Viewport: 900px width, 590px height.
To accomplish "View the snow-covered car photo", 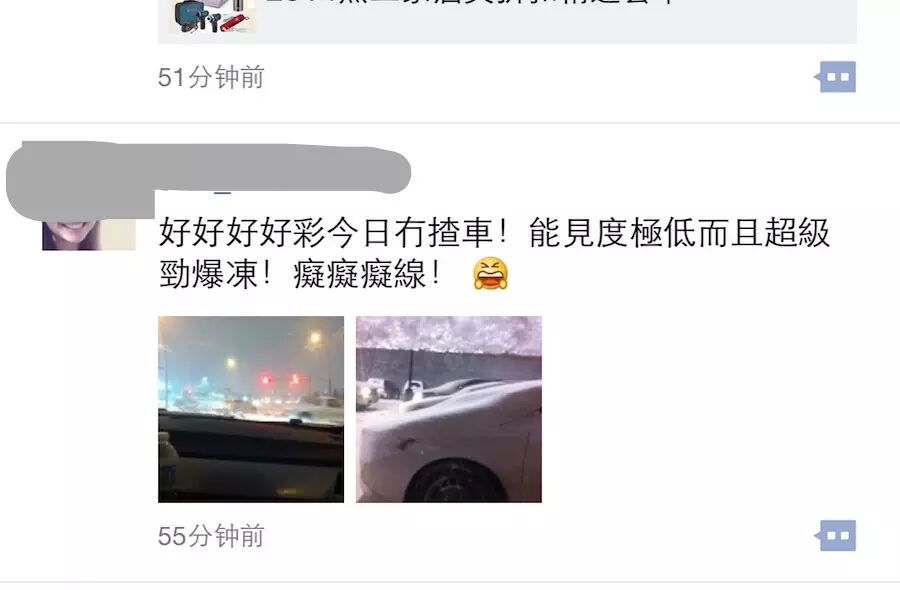I will pos(449,409).
